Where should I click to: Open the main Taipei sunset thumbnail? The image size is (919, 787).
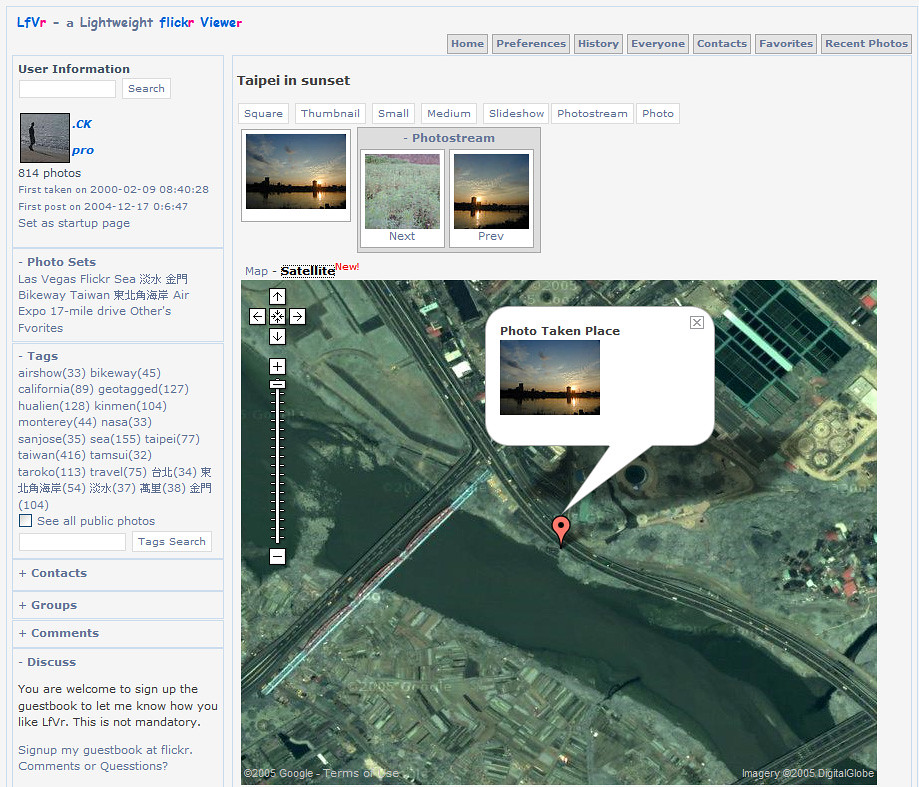point(296,171)
